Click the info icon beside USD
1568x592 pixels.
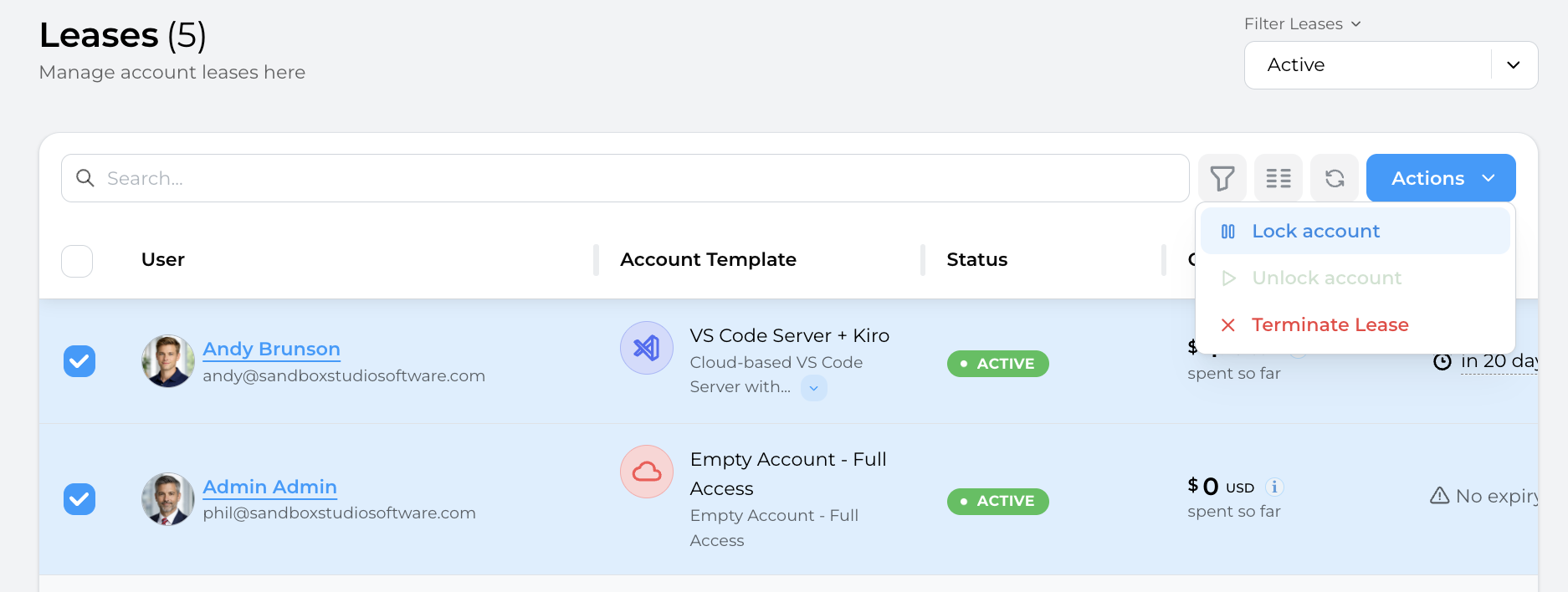(x=1274, y=487)
